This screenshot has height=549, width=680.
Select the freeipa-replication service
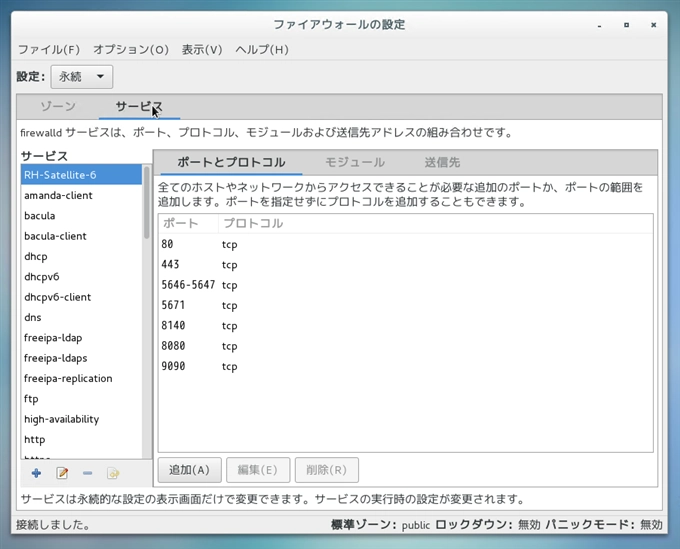[82, 379]
